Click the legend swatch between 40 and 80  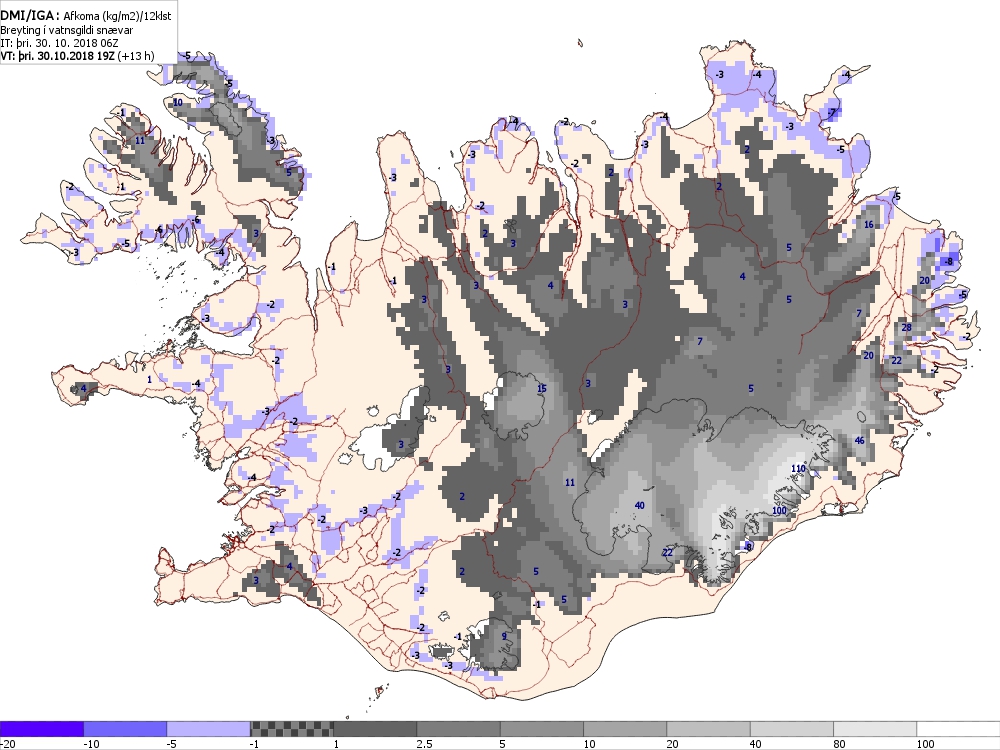(x=792, y=729)
